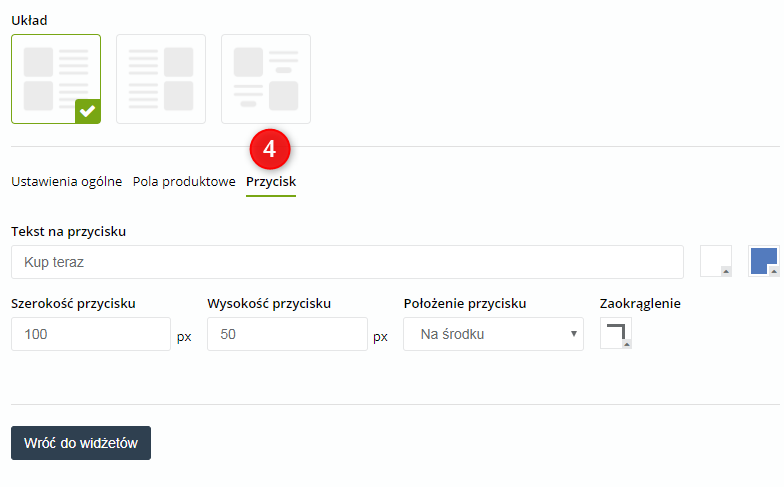Pick the third alternating layout thumbnail
This screenshot has width=784, height=487.
pyautogui.click(x=266, y=79)
